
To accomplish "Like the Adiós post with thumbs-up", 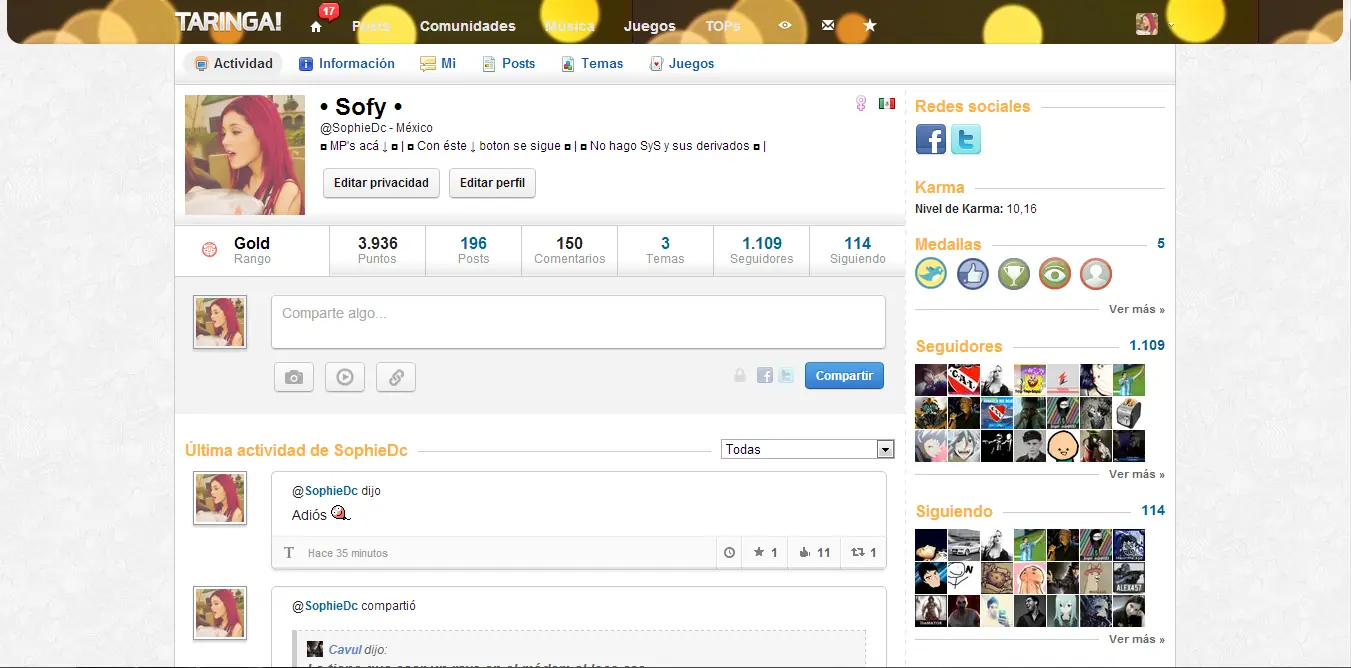I will (x=815, y=552).
